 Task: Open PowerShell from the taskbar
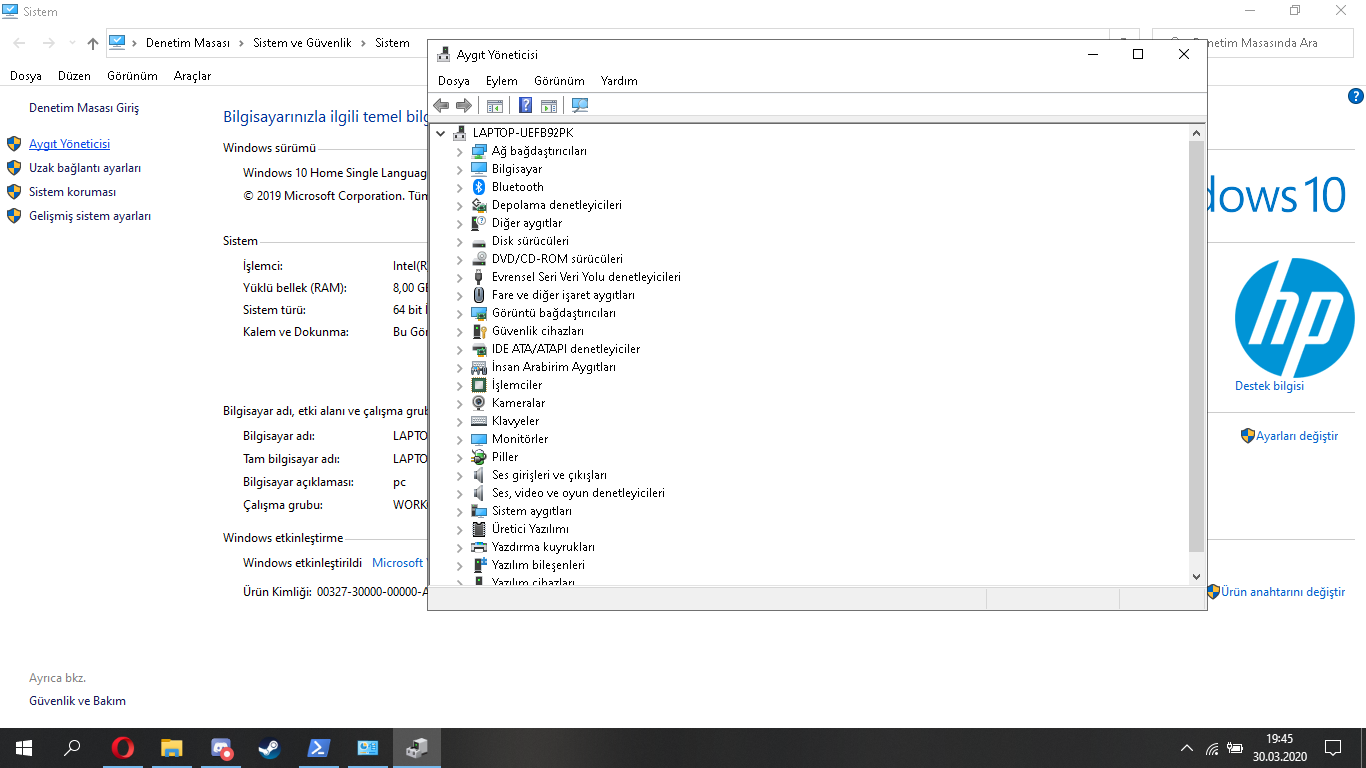(319, 748)
